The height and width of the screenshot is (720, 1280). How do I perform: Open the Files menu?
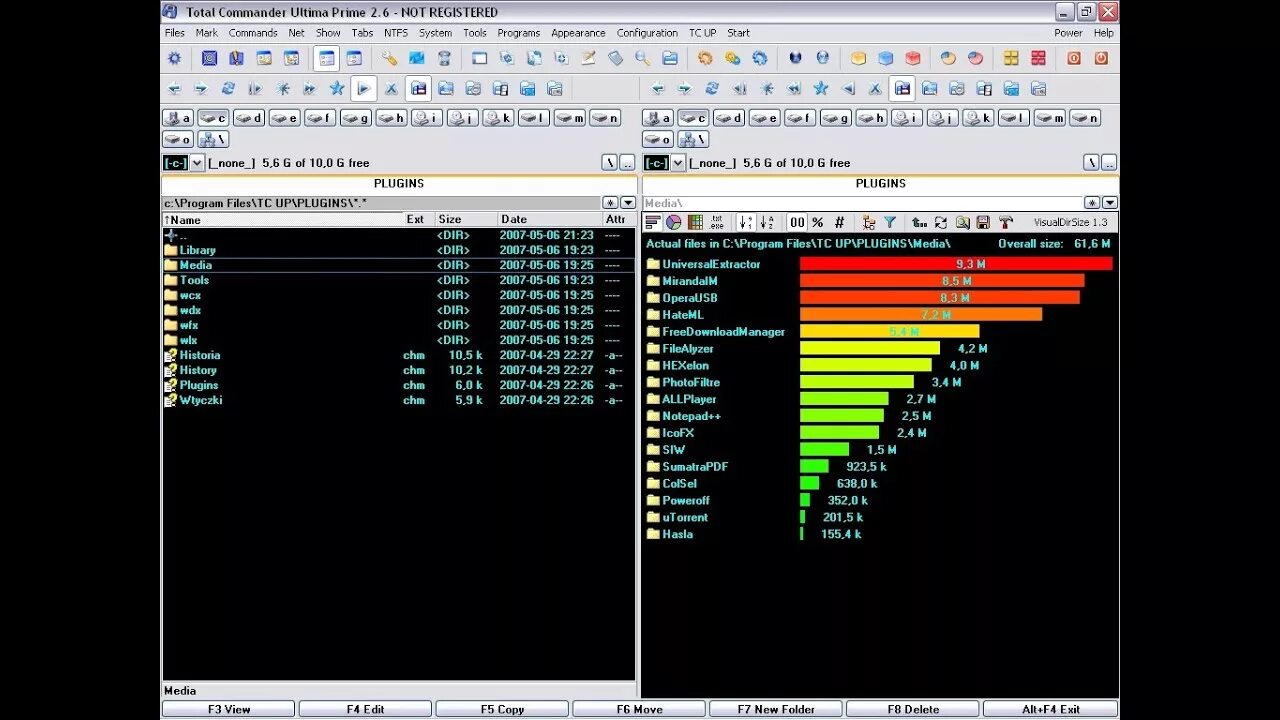click(x=175, y=33)
